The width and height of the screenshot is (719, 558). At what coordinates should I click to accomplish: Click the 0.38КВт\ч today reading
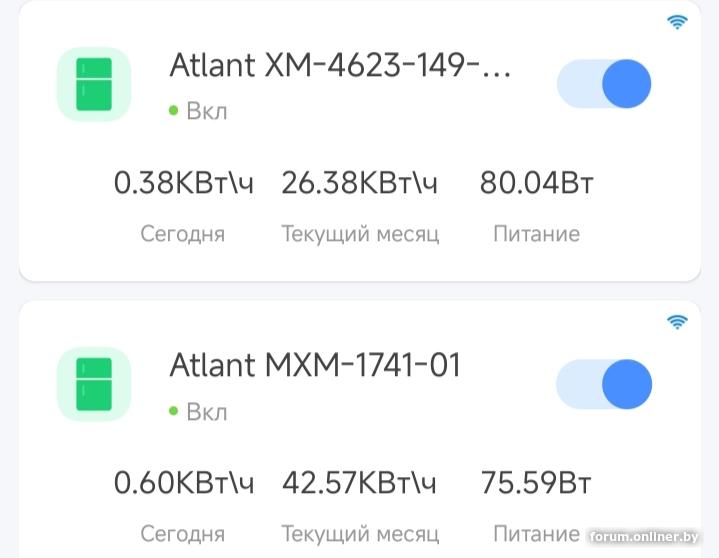tap(184, 184)
